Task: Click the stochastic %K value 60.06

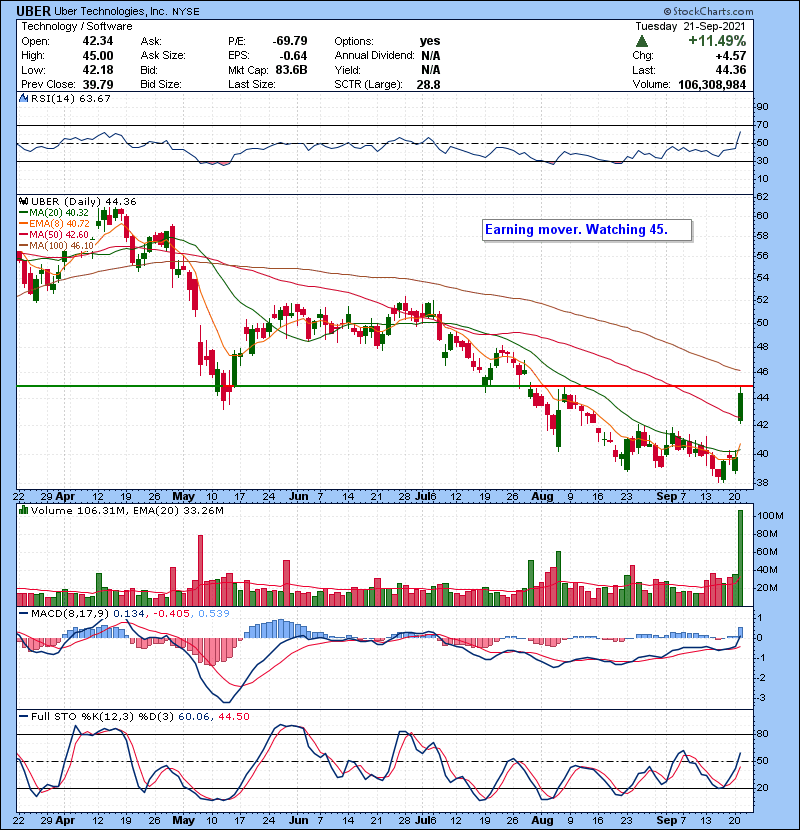Action: pyautogui.click(x=194, y=717)
